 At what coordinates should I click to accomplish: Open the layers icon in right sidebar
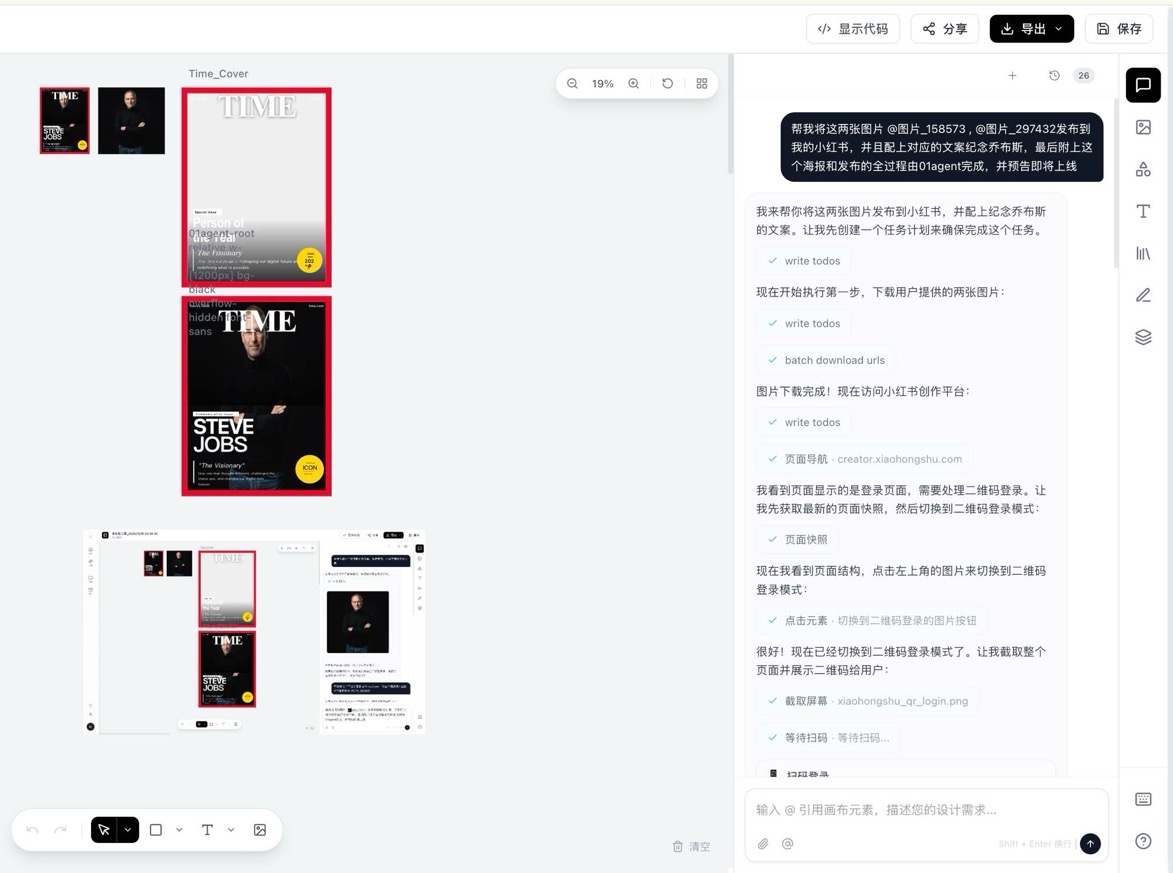pos(1142,337)
